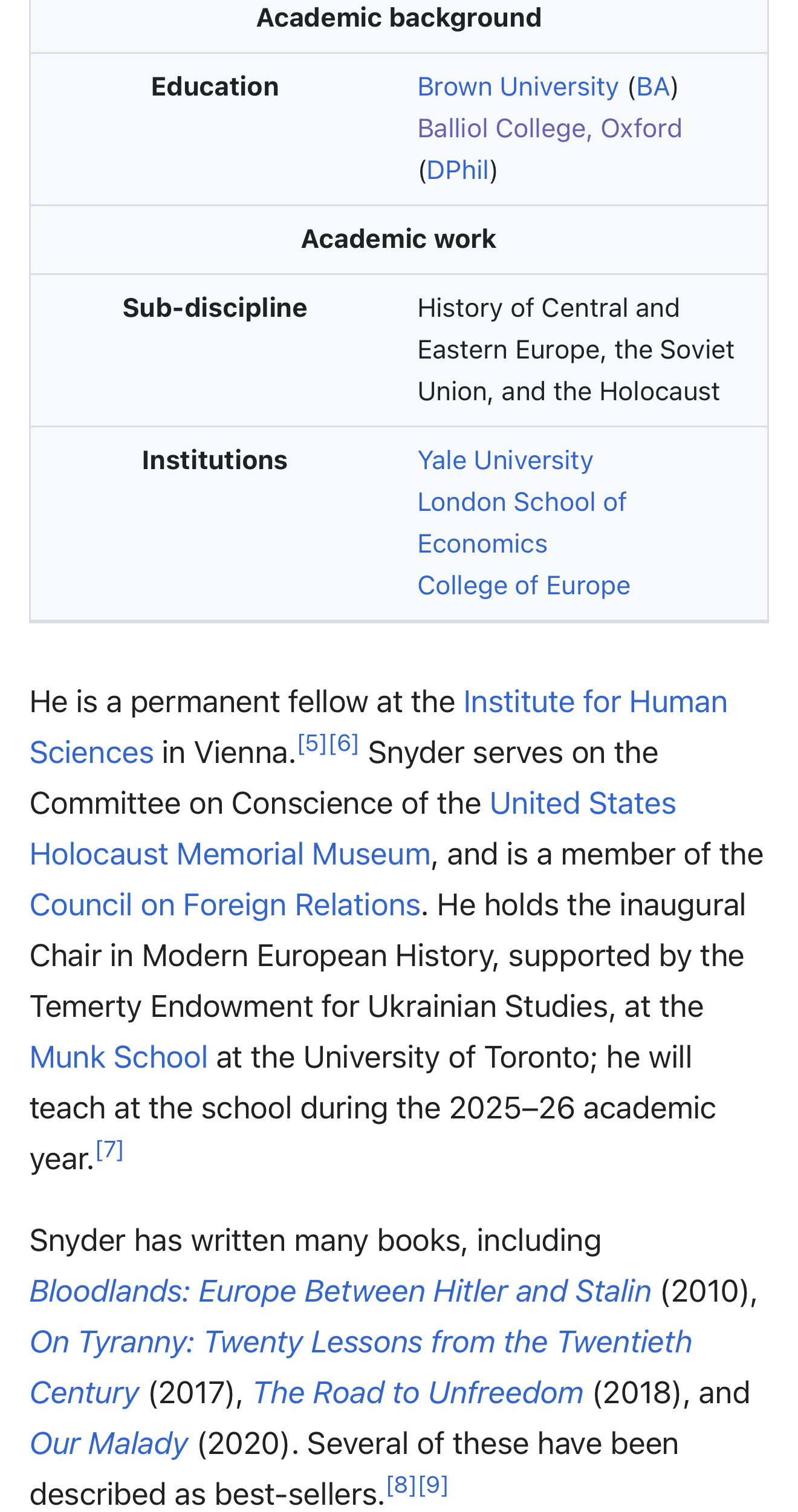
Task: Open the DPhil link
Action: 458,170
